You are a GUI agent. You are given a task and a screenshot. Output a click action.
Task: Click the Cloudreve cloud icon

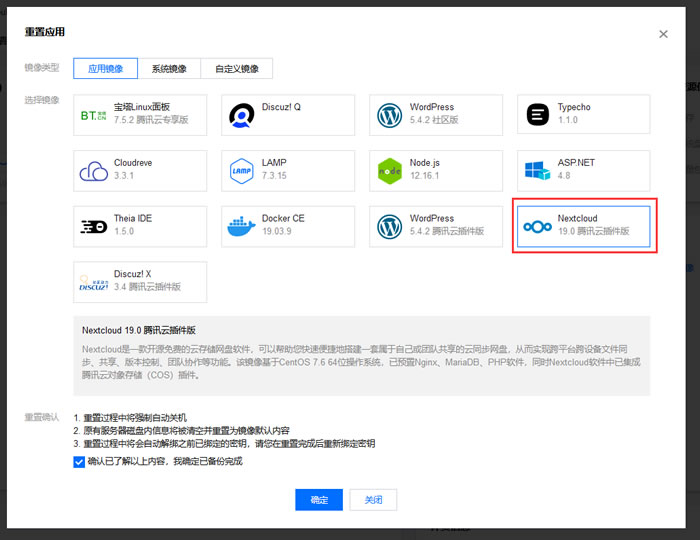click(94, 171)
